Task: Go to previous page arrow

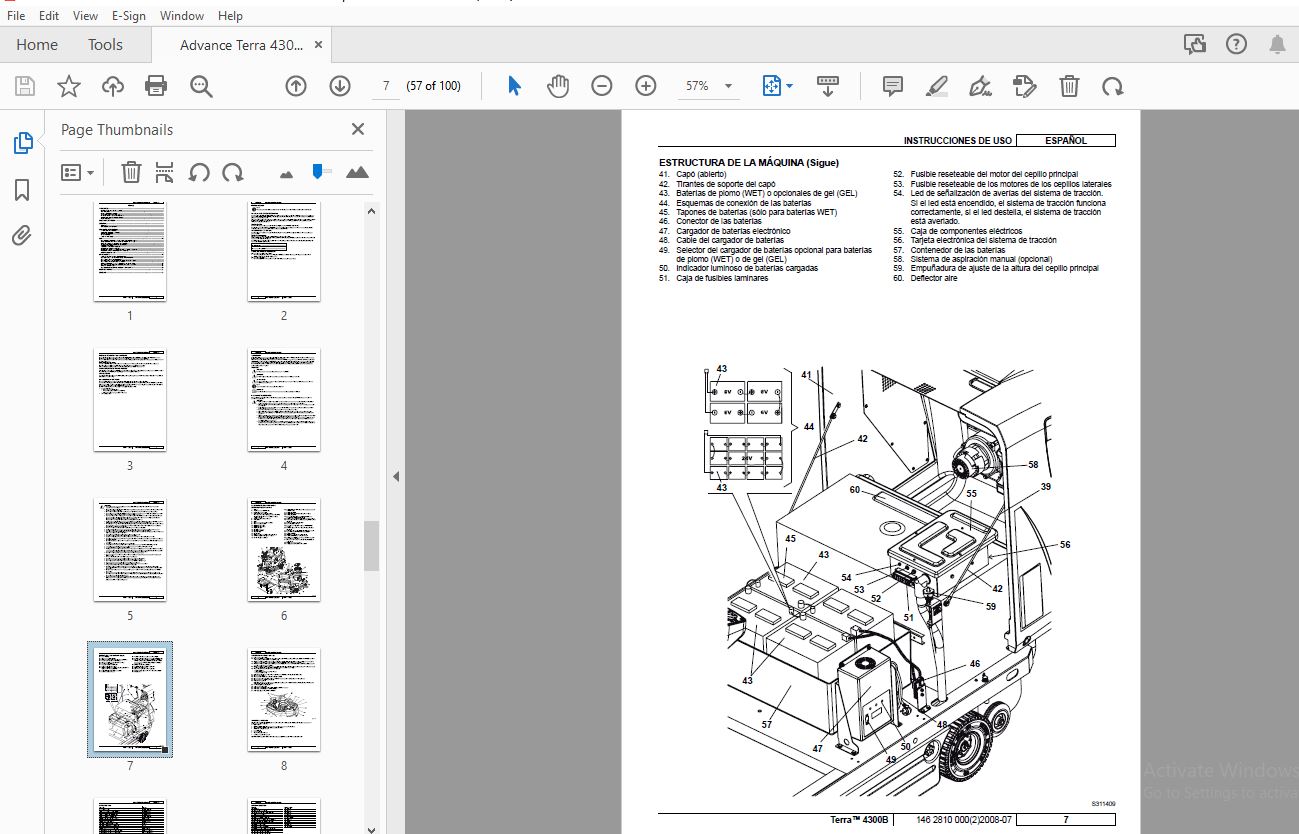Action: [296, 86]
